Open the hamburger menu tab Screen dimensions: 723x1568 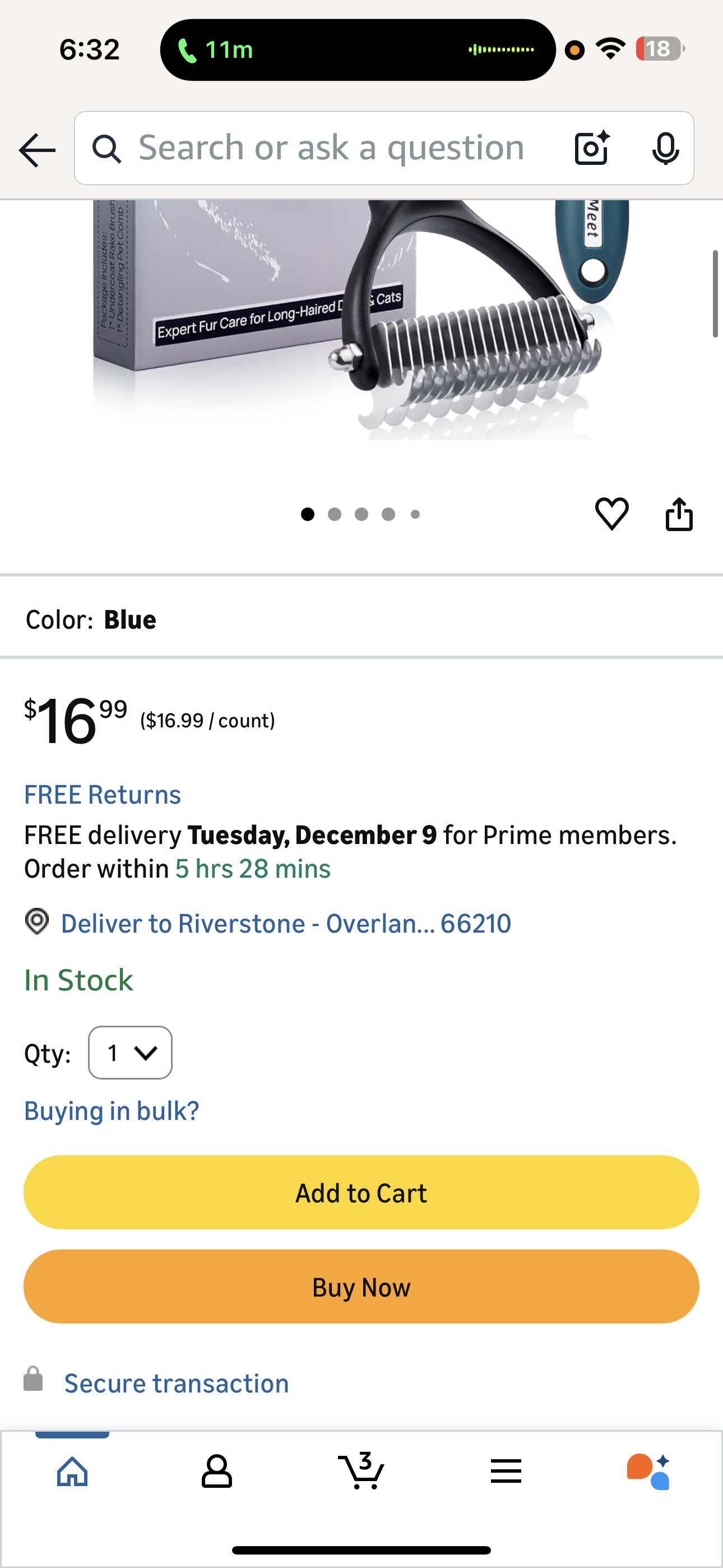pos(506,1471)
